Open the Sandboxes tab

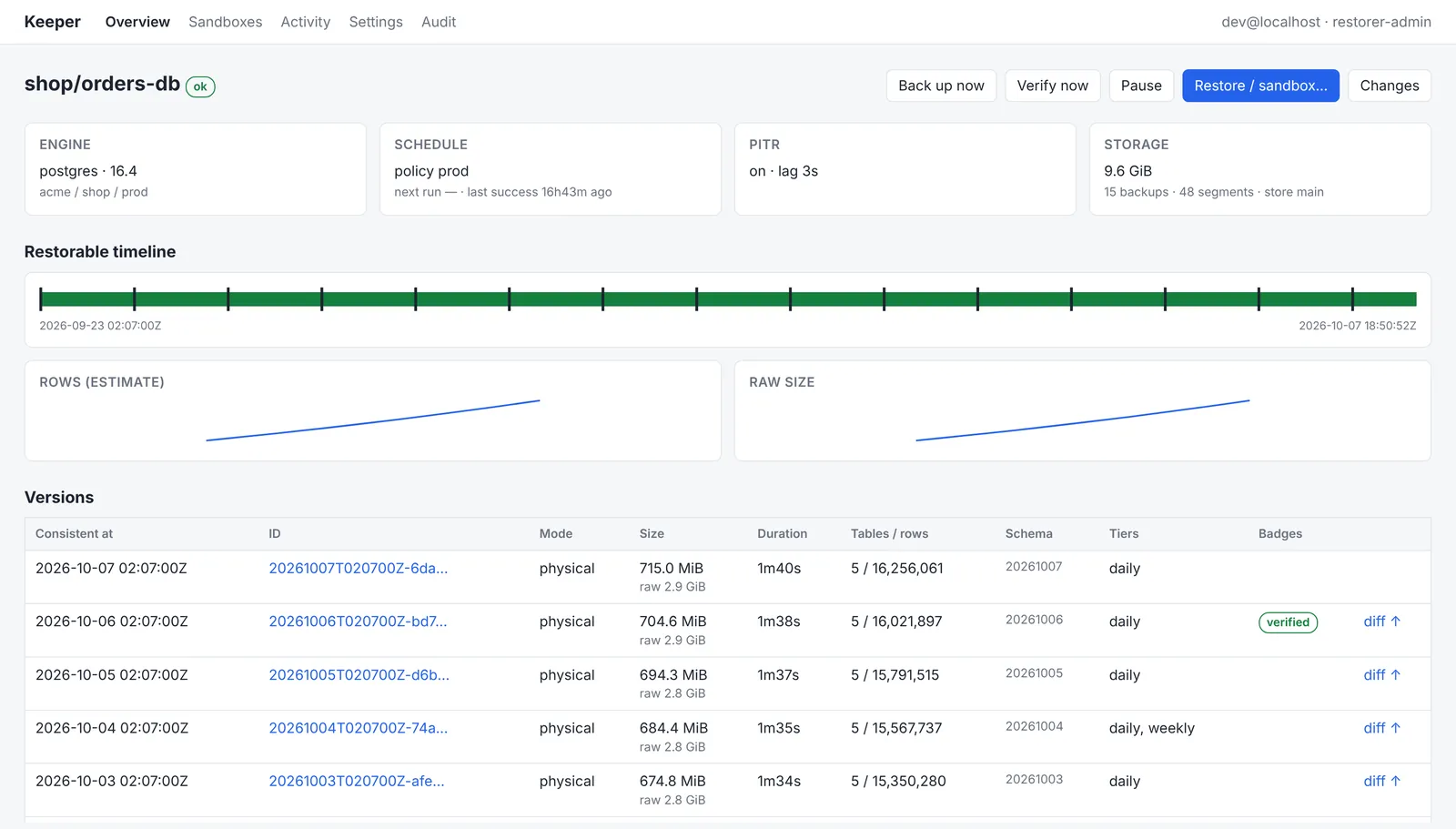point(225,22)
